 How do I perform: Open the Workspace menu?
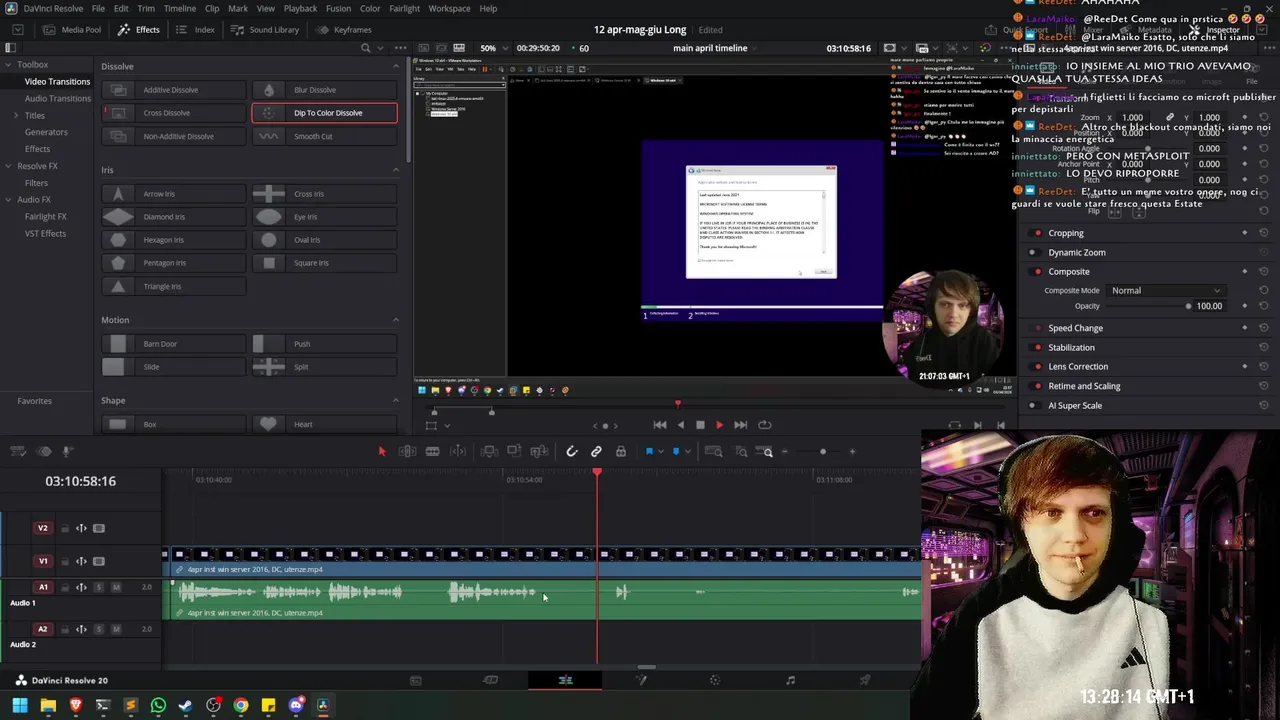pyautogui.click(x=449, y=8)
